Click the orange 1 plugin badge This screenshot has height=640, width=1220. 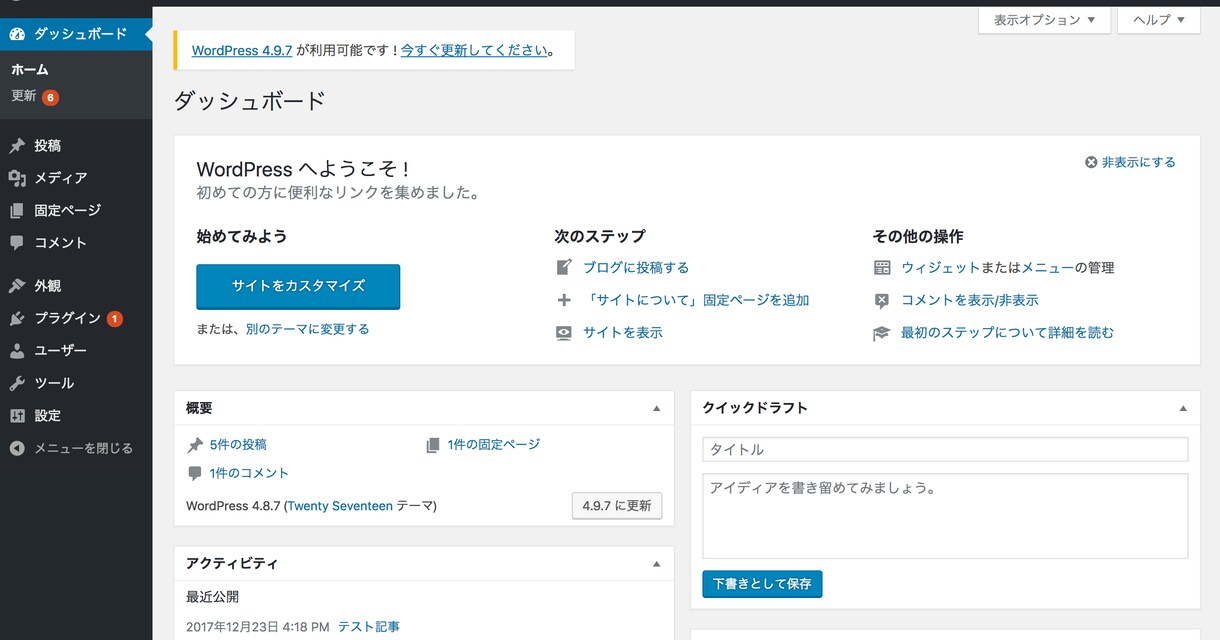pyautogui.click(x=114, y=319)
